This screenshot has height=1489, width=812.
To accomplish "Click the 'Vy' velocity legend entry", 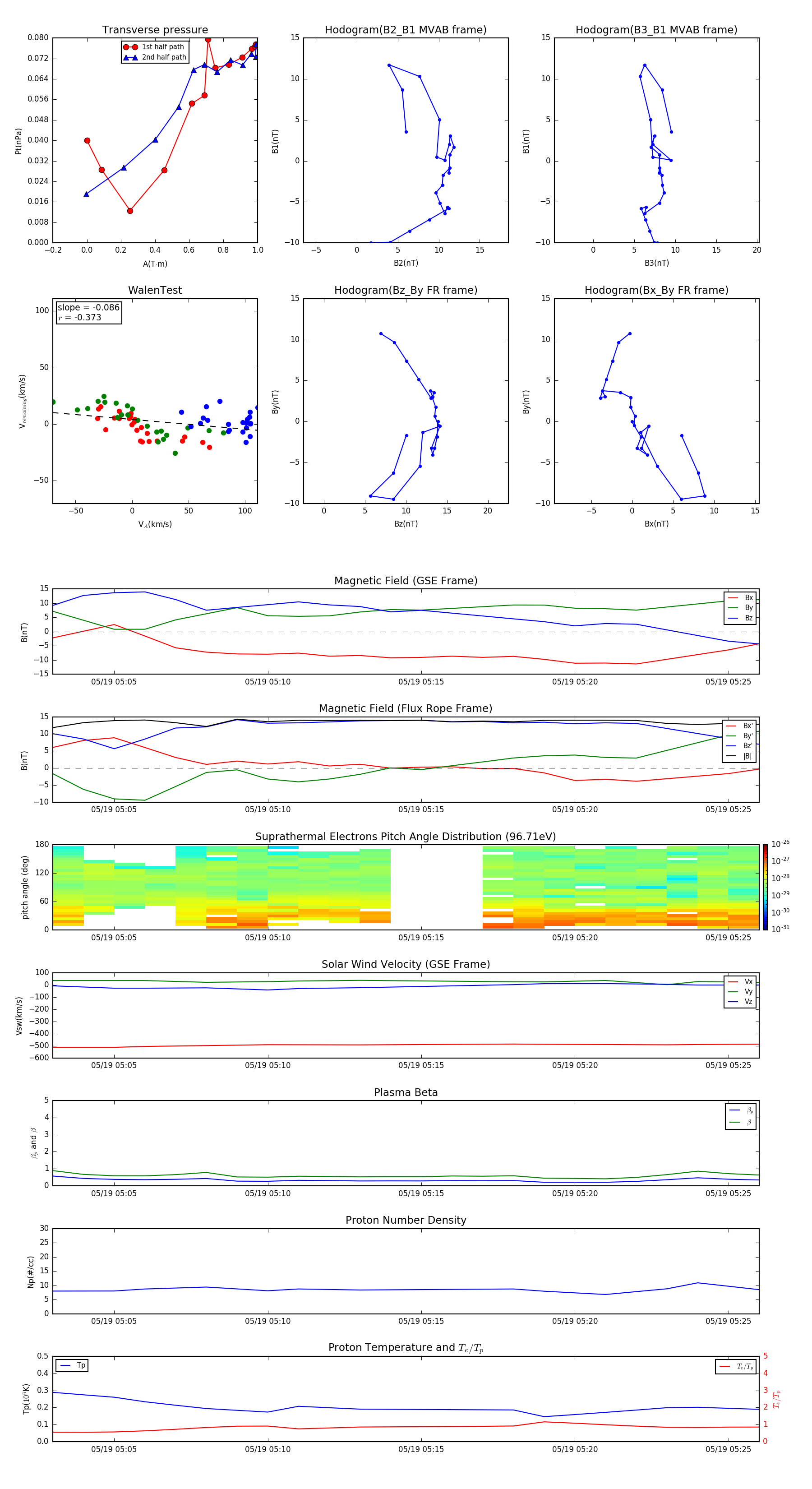I will click(x=740, y=991).
